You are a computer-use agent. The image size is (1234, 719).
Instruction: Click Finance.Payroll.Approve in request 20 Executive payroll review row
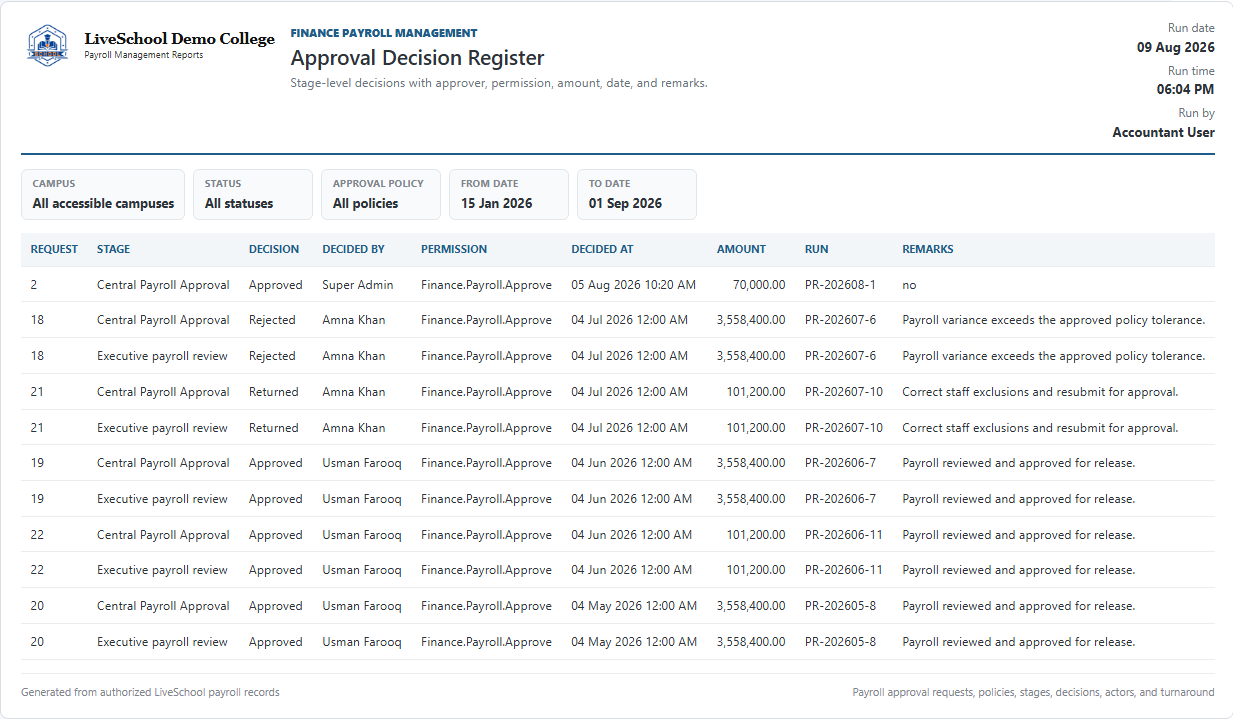click(x=486, y=642)
